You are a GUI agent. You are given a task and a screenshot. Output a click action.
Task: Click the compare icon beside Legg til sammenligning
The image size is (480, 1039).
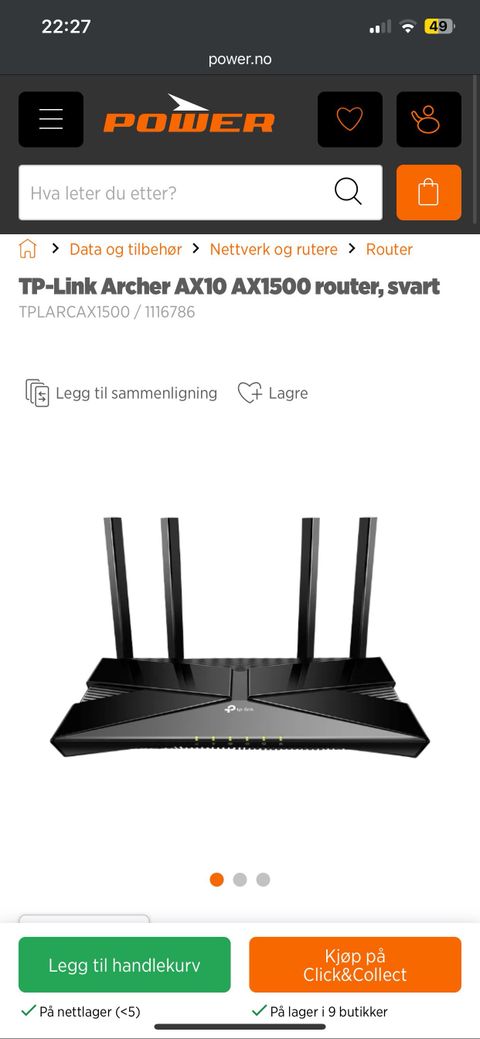pos(37,393)
